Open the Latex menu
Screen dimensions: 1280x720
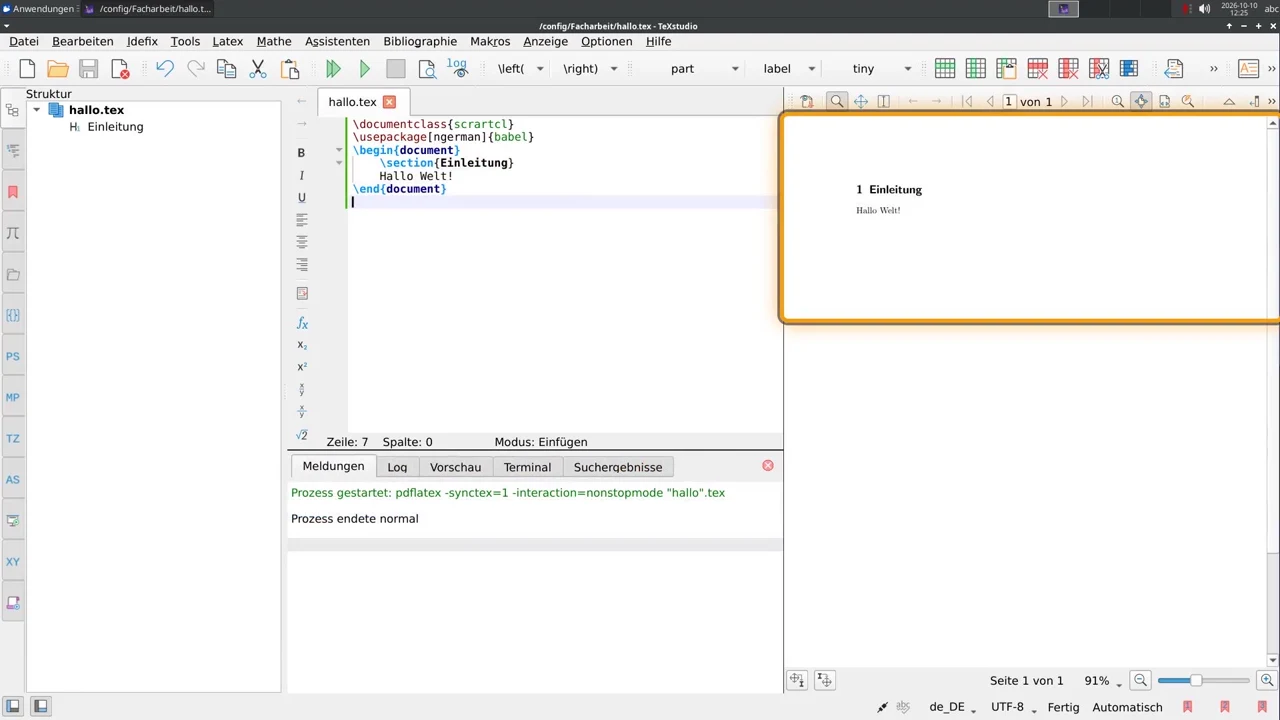(x=228, y=41)
